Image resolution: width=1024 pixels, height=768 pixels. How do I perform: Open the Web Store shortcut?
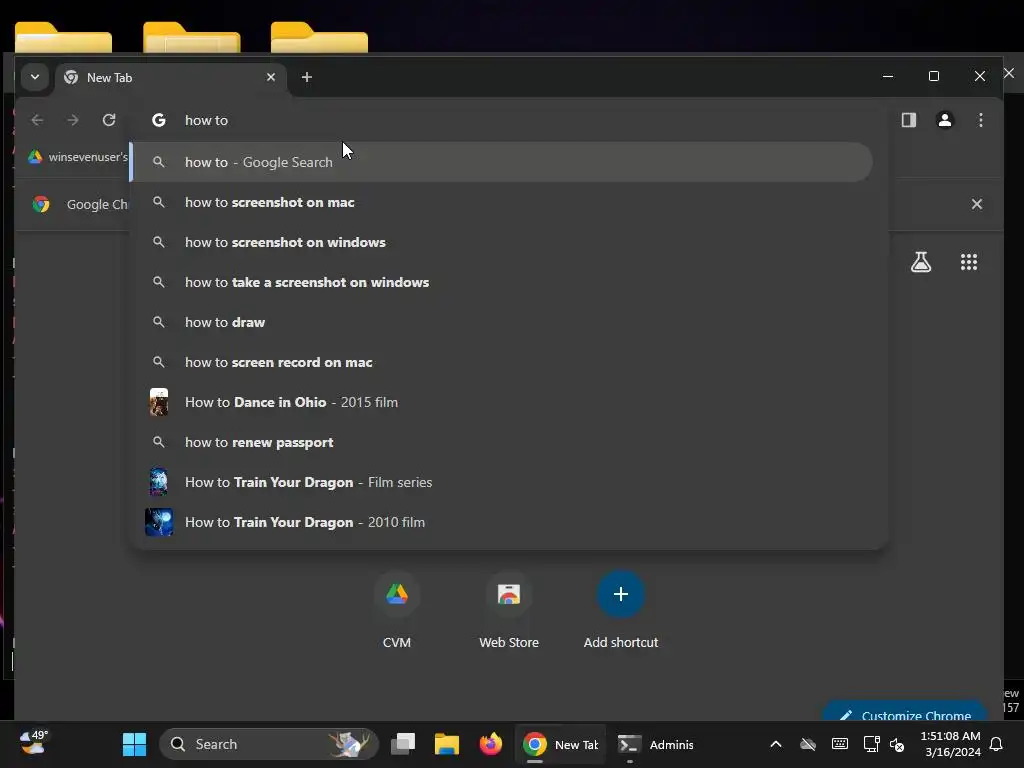509,610
